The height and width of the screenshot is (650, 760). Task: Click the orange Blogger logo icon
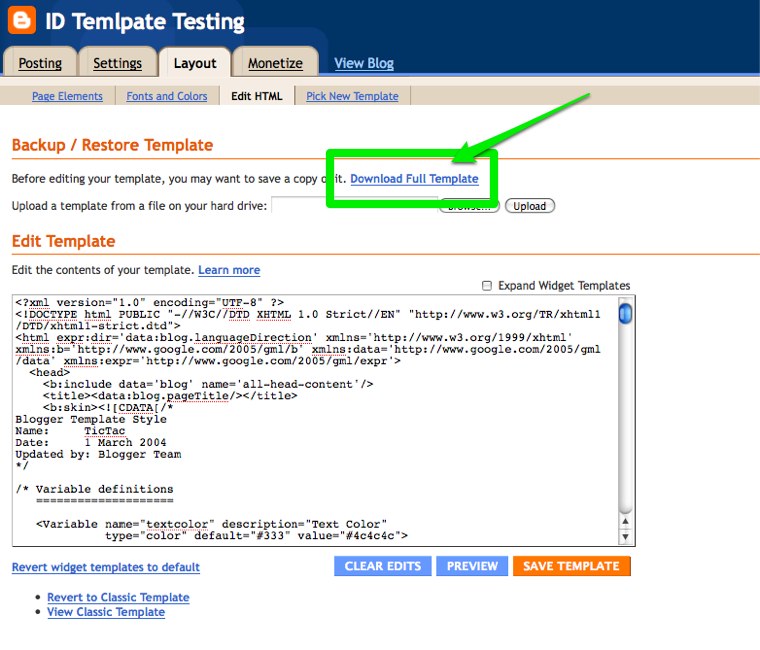coord(21,21)
